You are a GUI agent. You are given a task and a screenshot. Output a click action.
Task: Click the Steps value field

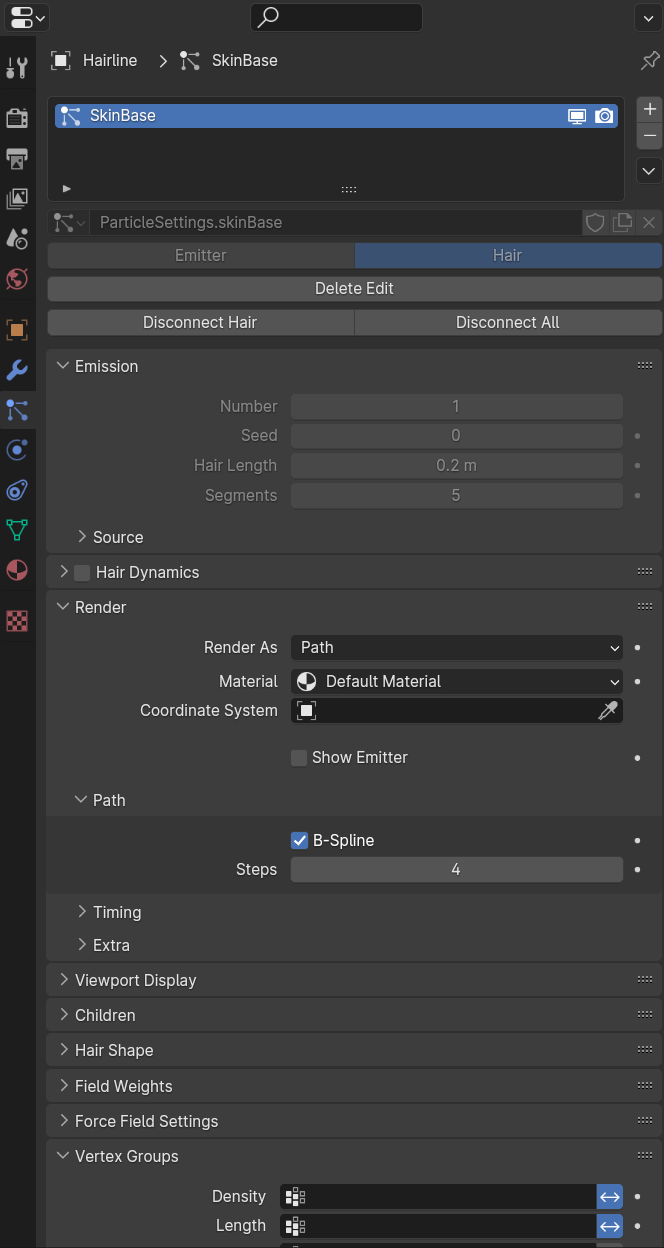[456, 869]
